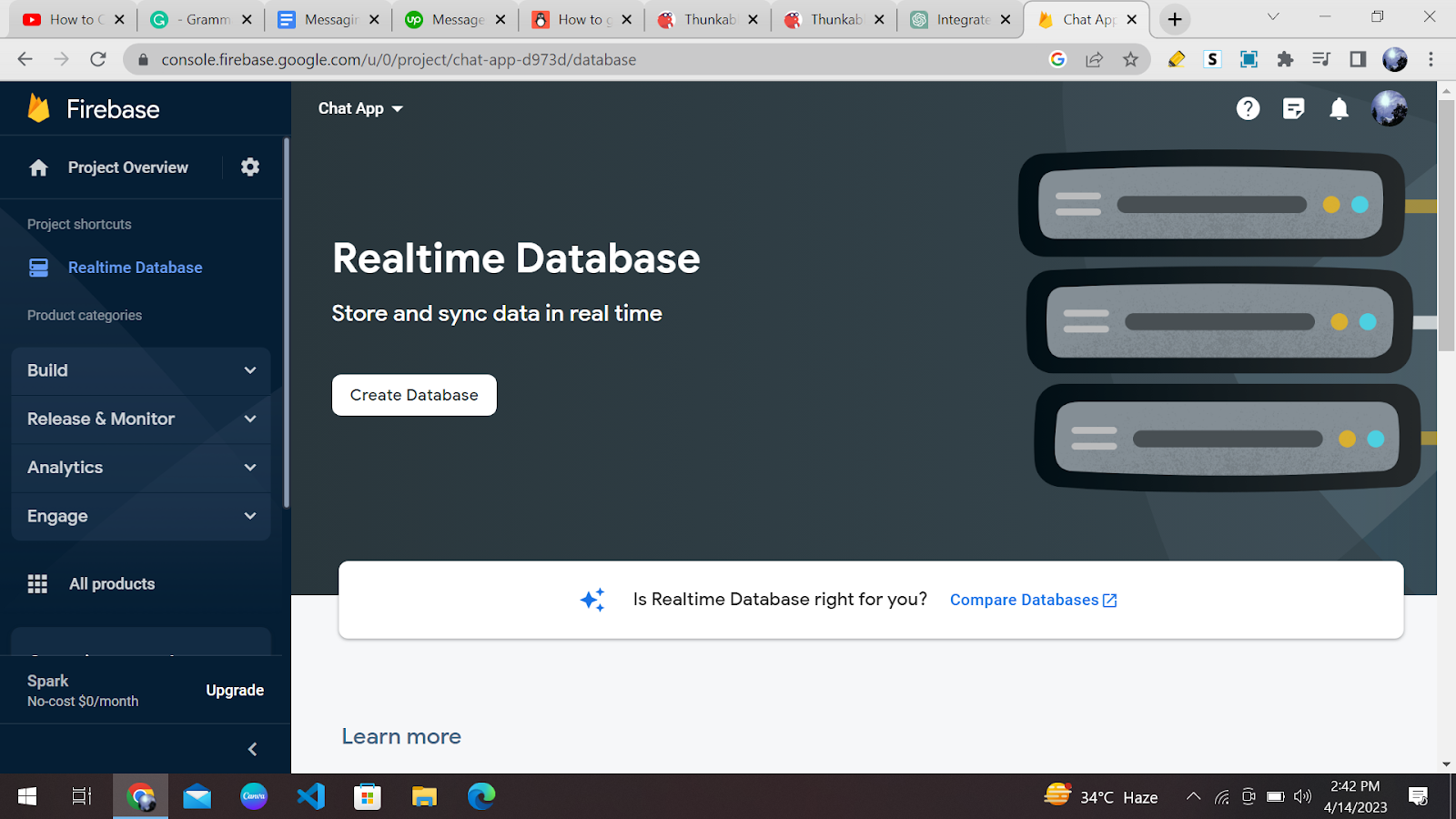Image resolution: width=1456 pixels, height=819 pixels.
Task: Collapse the sidebar with the left chevron
Action: (253, 749)
